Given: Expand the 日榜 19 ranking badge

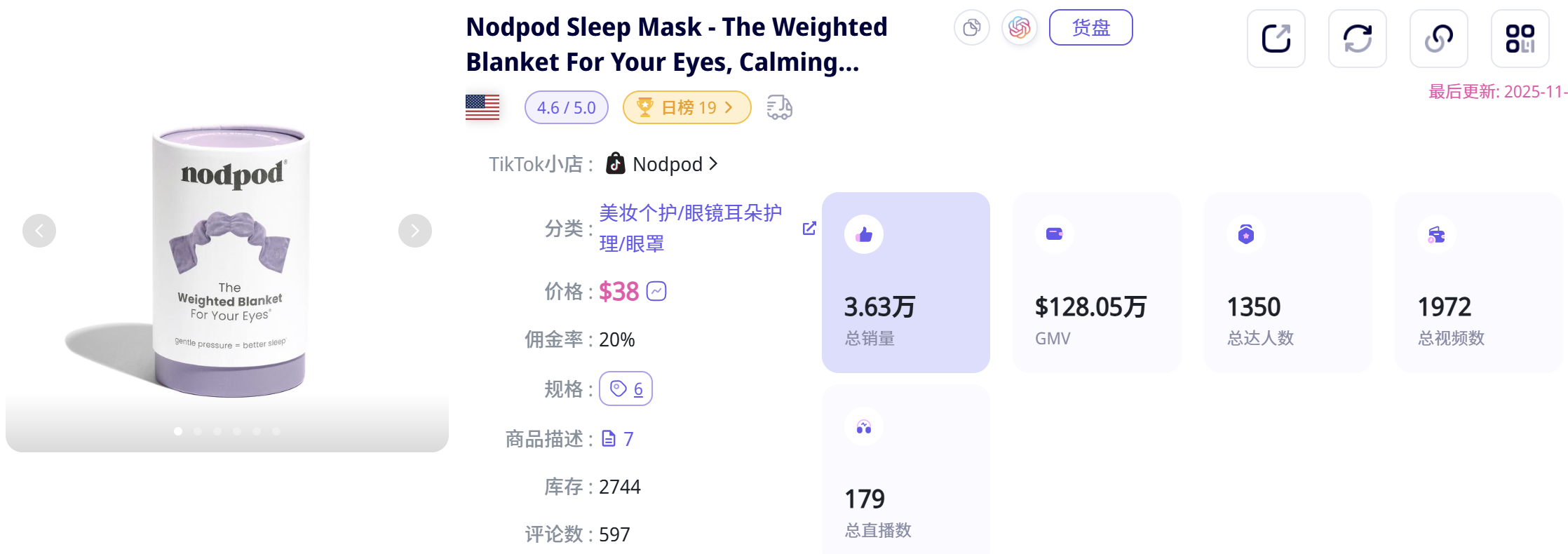Looking at the screenshot, I should [x=686, y=107].
